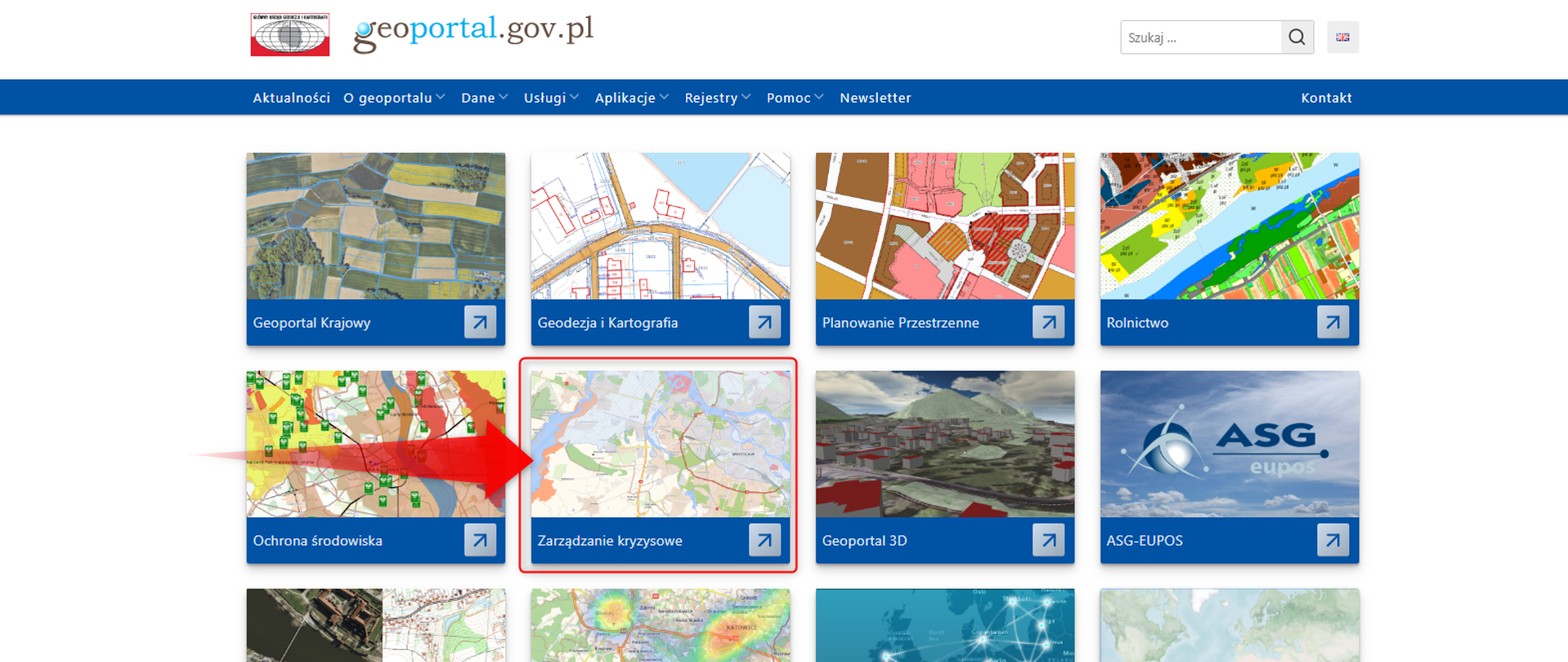Open the Usługi dropdown menu
The height and width of the screenshot is (662, 1568).
pos(551,98)
